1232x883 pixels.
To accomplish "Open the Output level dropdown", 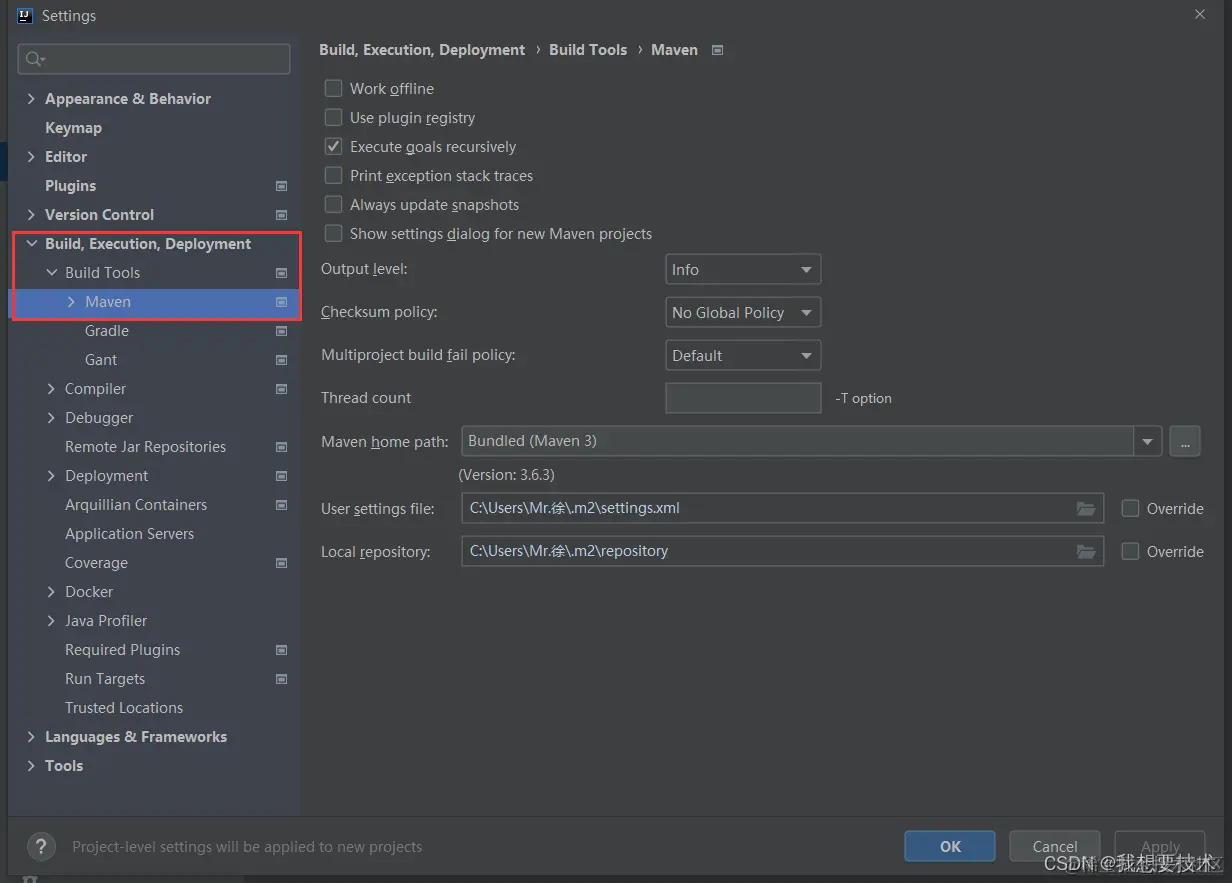I will tap(743, 270).
